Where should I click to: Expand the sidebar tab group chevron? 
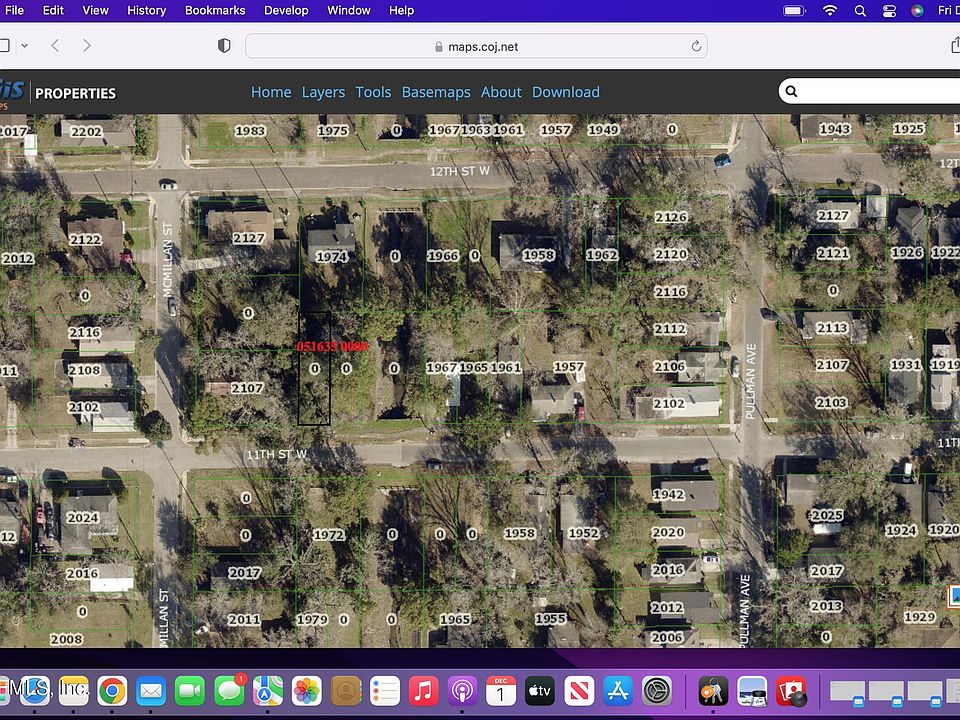[25, 46]
